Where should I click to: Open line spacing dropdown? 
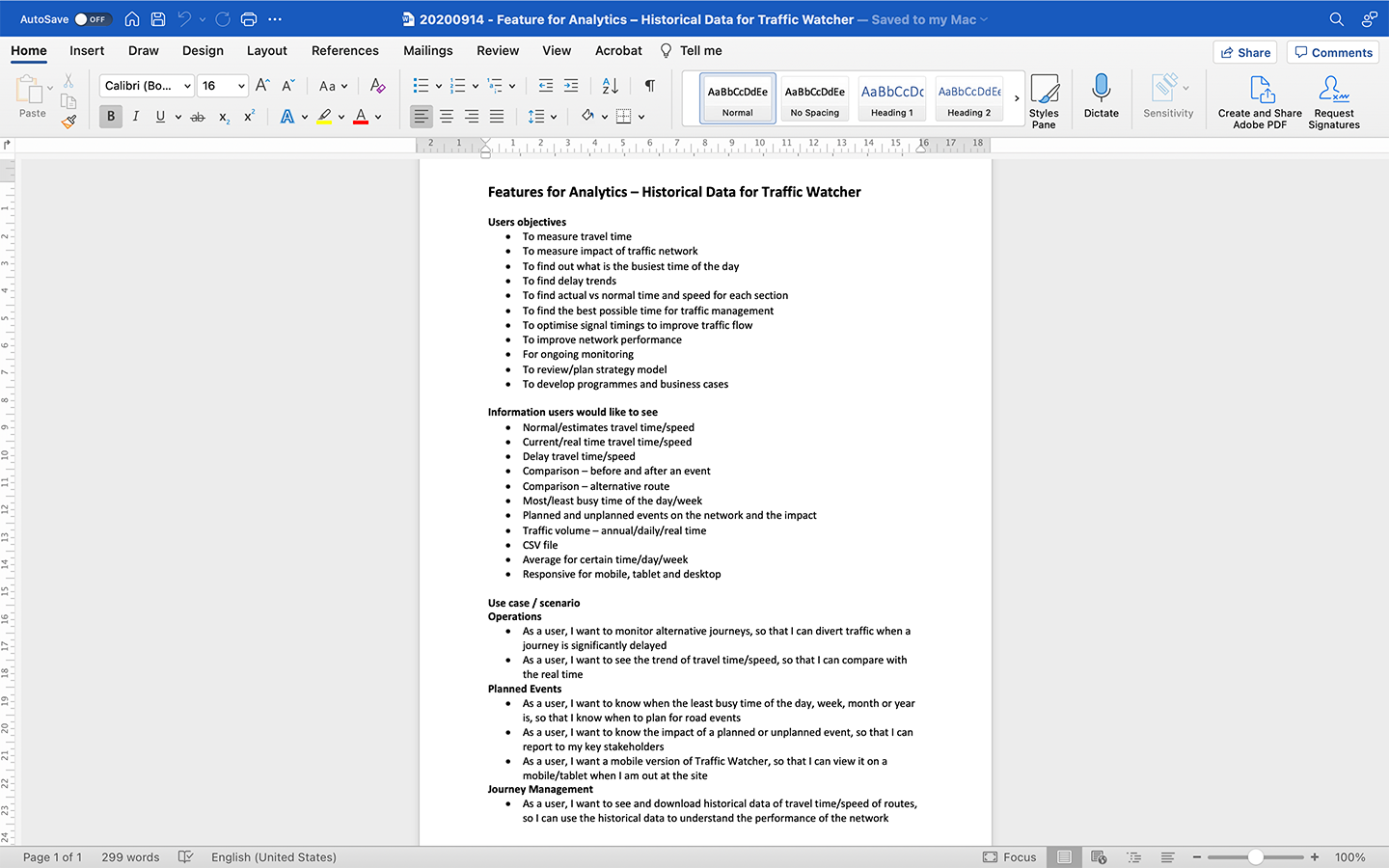point(543,117)
